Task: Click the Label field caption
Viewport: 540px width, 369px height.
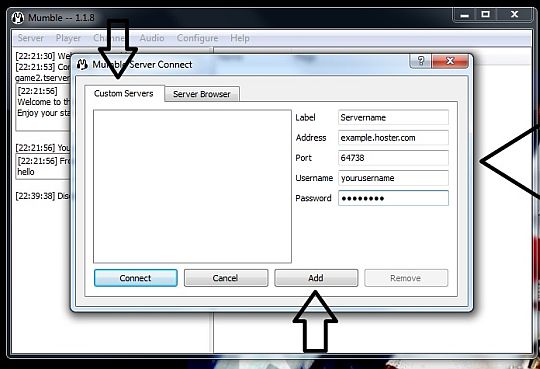Action: 305,117
